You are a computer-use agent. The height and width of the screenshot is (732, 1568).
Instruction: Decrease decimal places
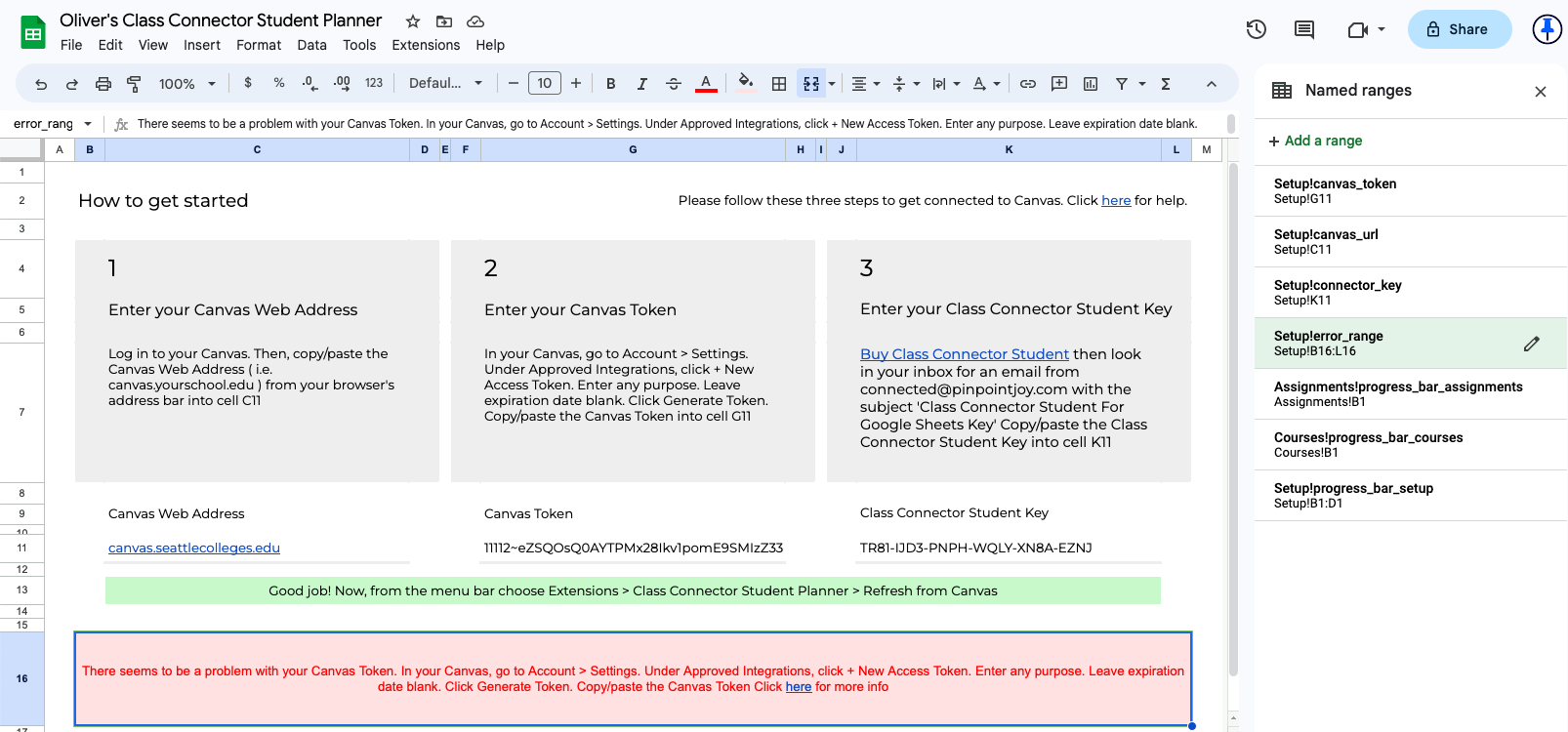309,83
